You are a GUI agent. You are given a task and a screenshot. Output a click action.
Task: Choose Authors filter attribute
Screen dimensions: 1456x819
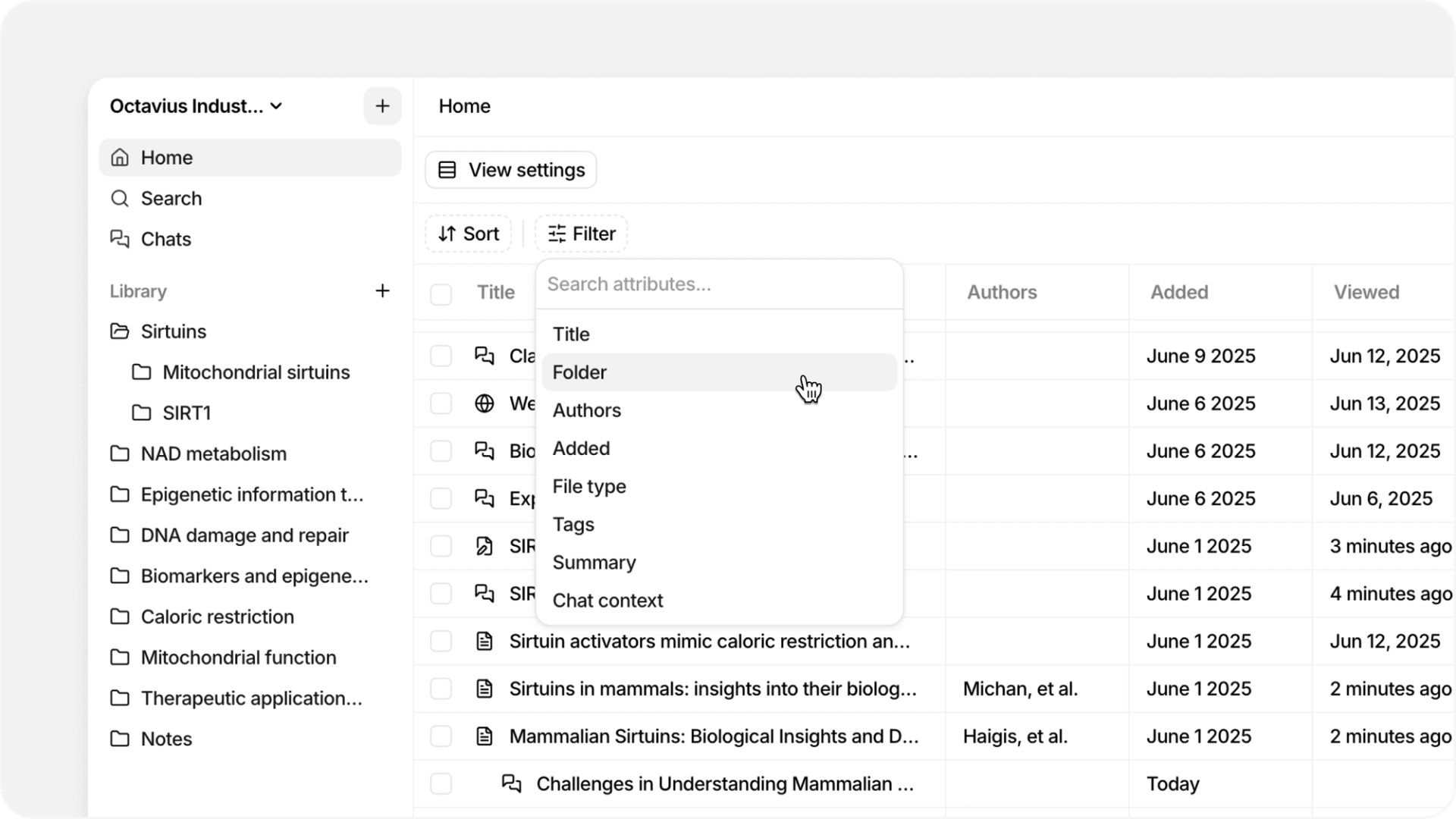pos(719,410)
